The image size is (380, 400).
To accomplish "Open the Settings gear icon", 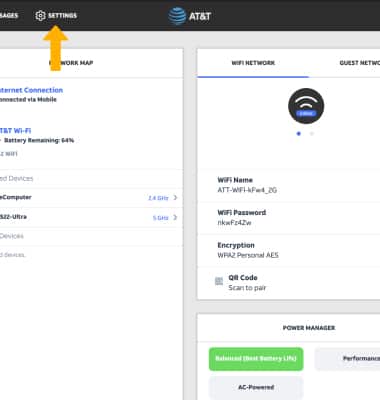I will [40, 16].
